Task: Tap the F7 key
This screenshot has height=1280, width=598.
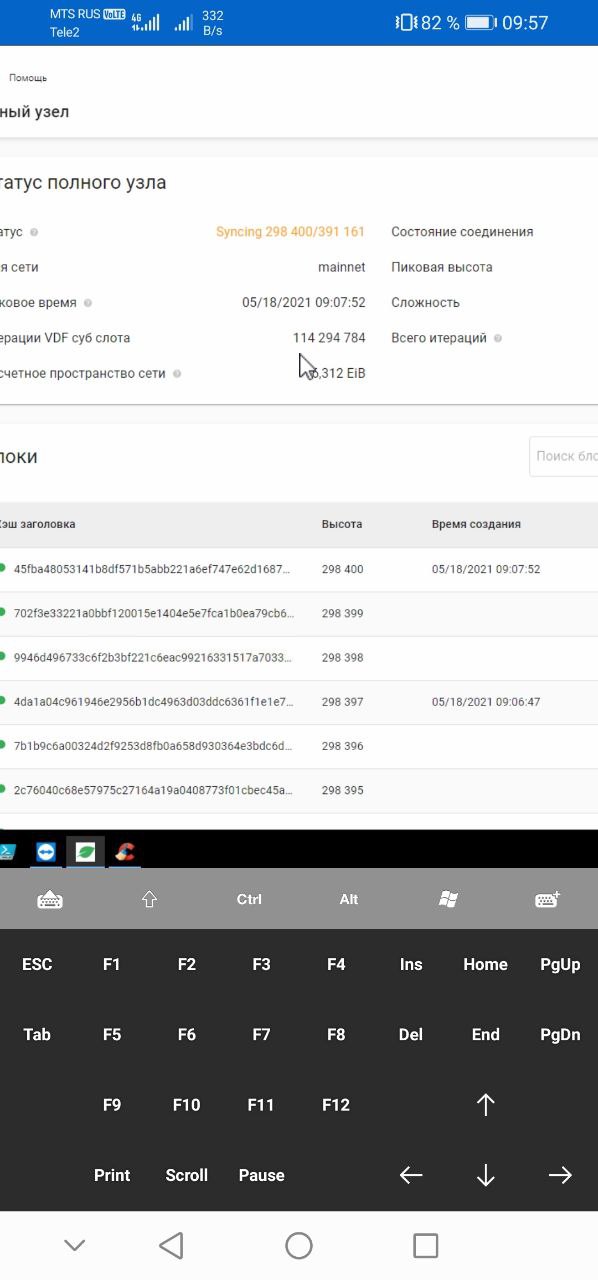Action: click(x=261, y=1034)
